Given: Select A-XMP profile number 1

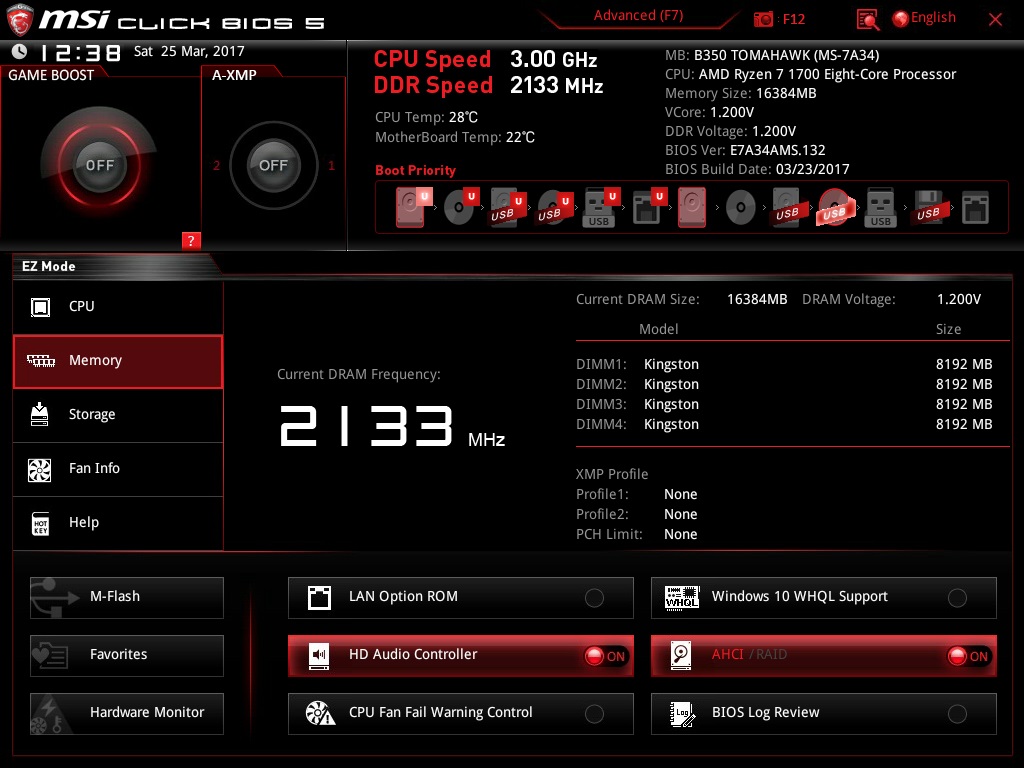Looking at the screenshot, I should click(x=331, y=165).
